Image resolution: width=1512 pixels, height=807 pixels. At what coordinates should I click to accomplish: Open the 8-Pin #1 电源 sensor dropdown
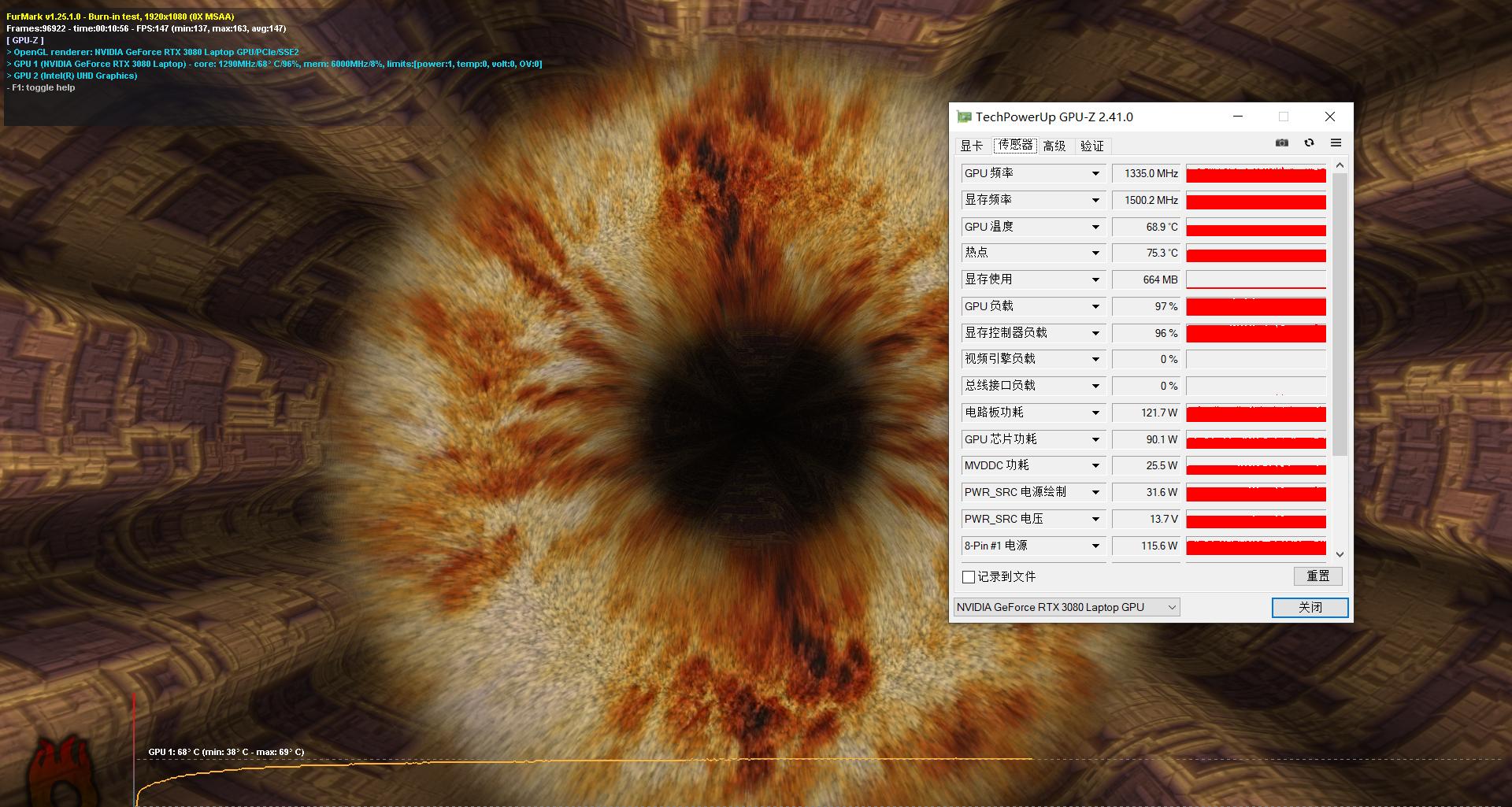point(1095,546)
